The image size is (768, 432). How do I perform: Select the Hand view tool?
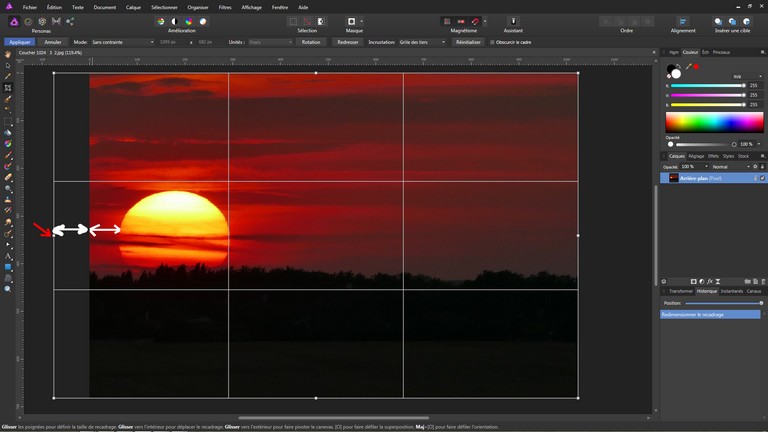click(8, 54)
